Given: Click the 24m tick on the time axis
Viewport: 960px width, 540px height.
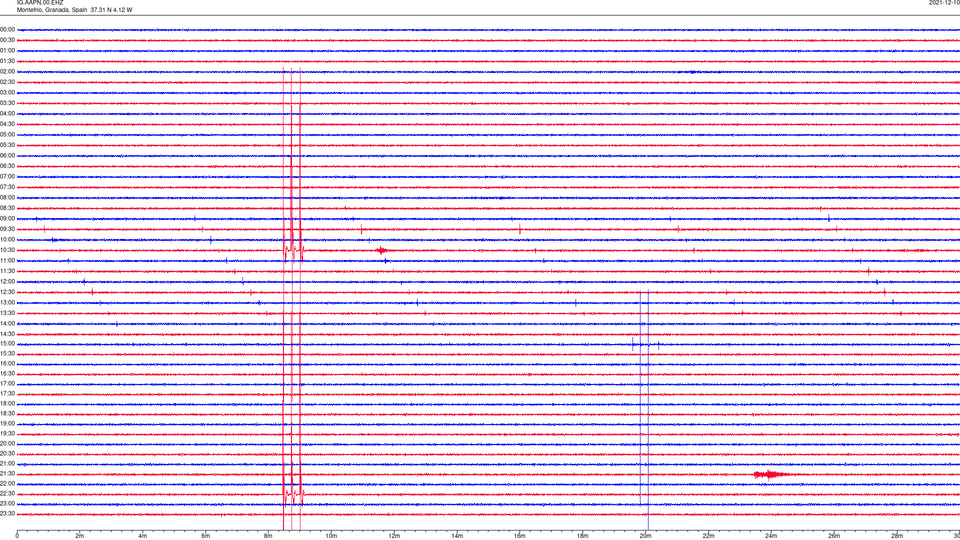Looking at the screenshot, I should [771, 536].
